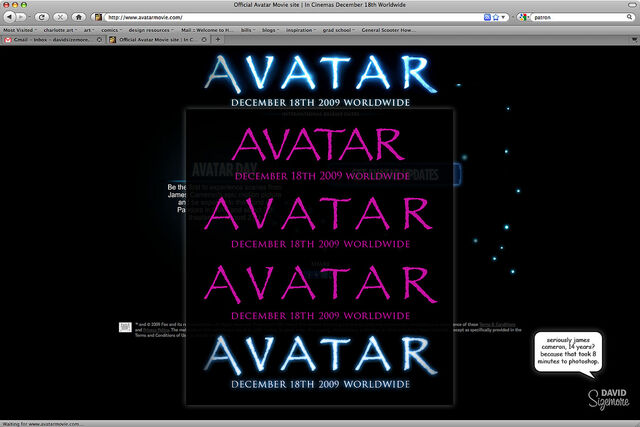Viewport: 640px width, 427px height.
Task: Close the Gmail Inbox tab
Action: point(99,40)
